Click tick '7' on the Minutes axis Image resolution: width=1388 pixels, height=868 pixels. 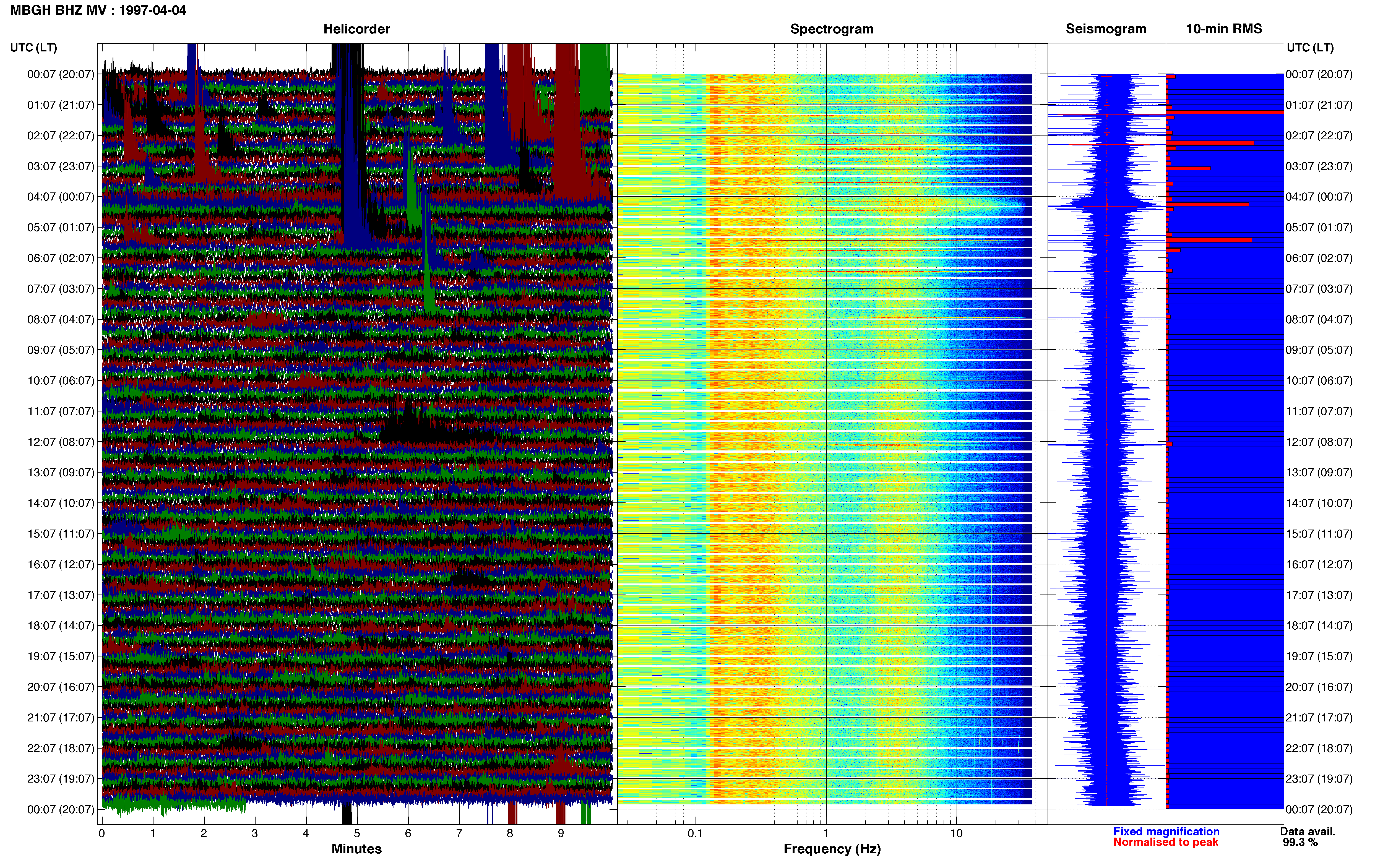click(x=459, y=833)
